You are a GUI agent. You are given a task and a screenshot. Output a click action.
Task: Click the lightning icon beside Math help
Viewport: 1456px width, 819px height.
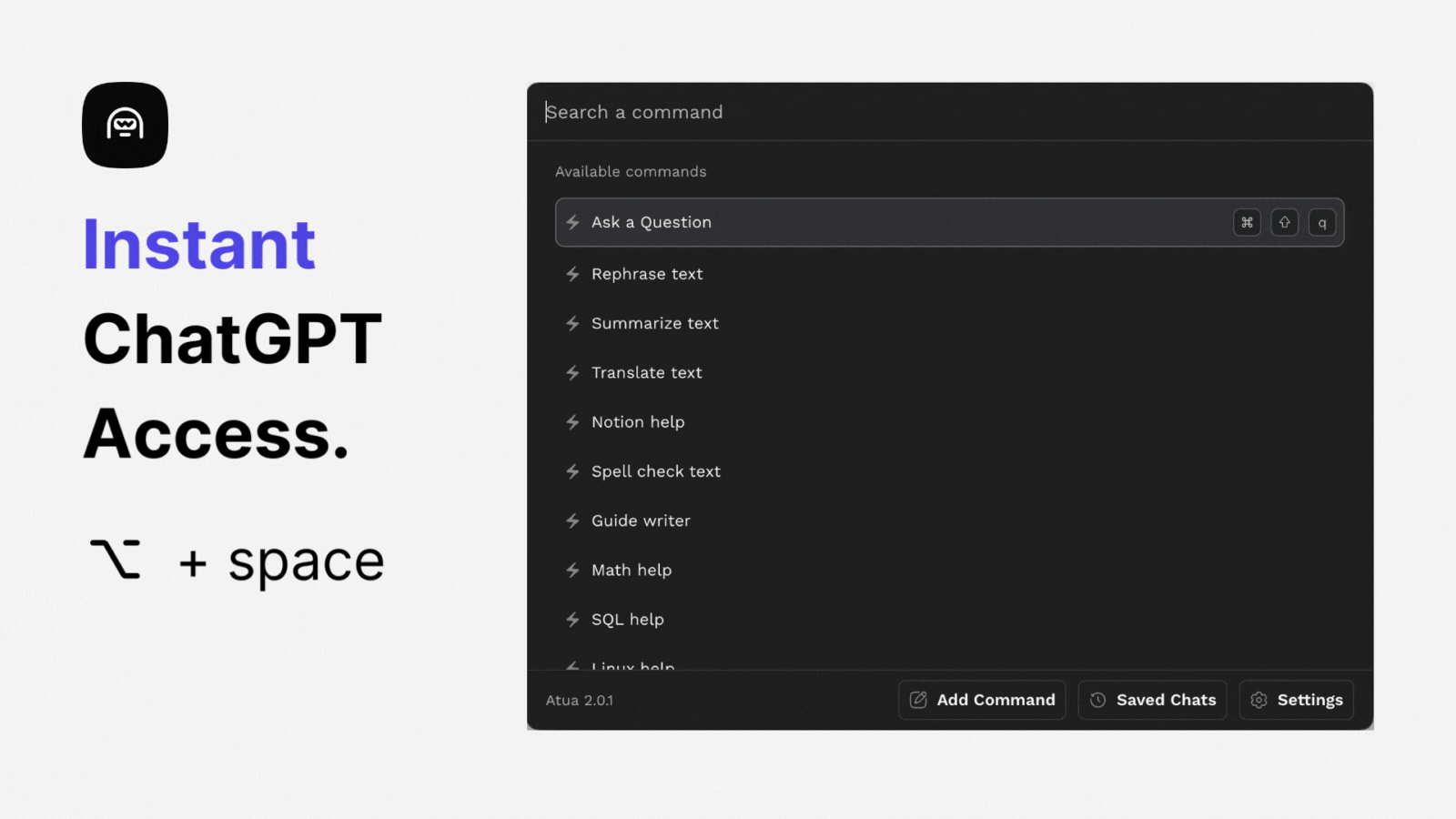pos(572,570)
